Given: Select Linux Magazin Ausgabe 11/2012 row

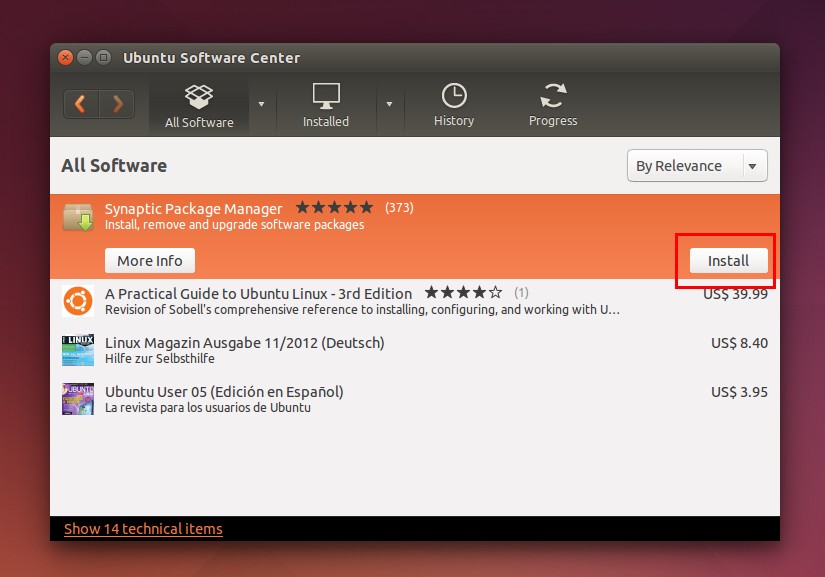Looking at the screenshot, I should (415, 350).
